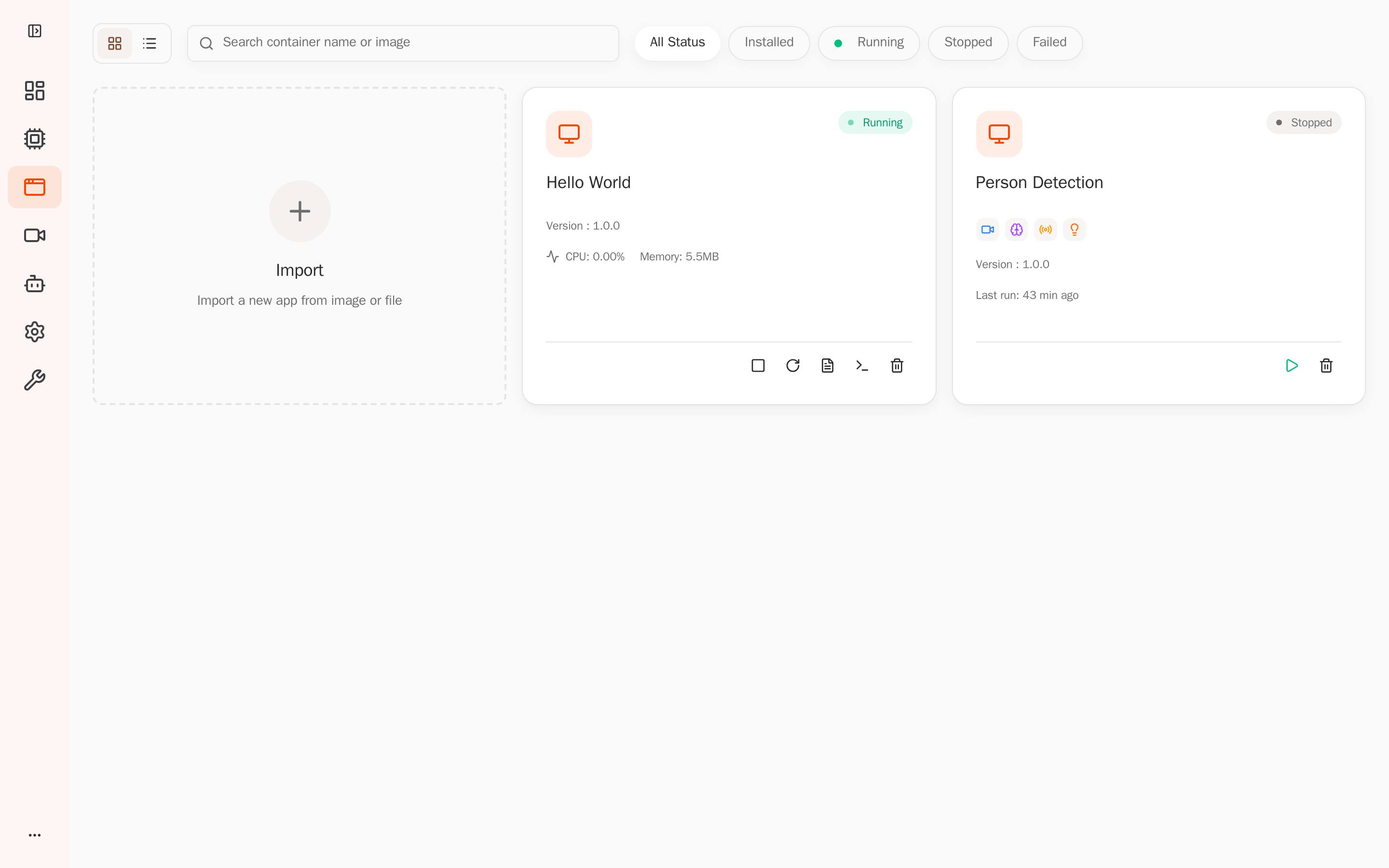Filter by Installed status

pos(769,43)
